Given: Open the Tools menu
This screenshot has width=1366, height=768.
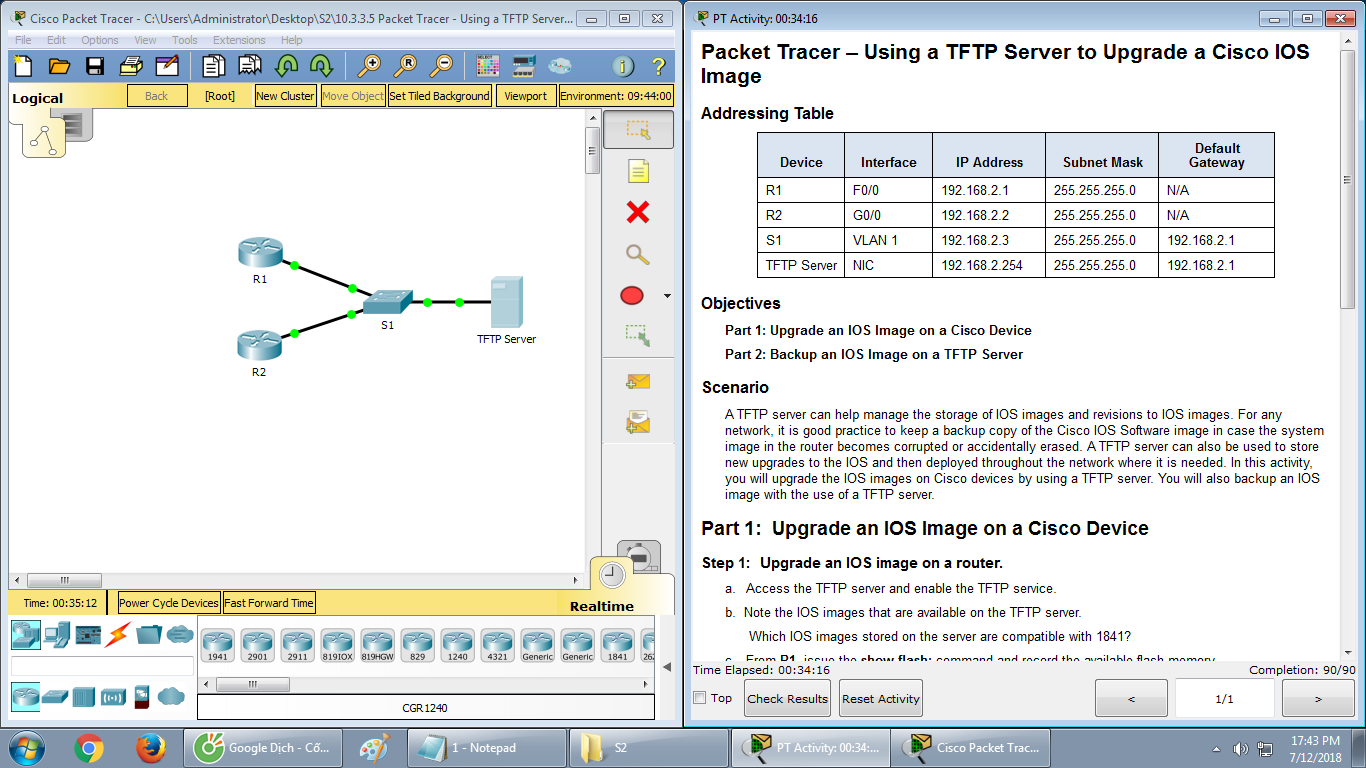Looking at the screenshot, I should [x=185, y=40].
